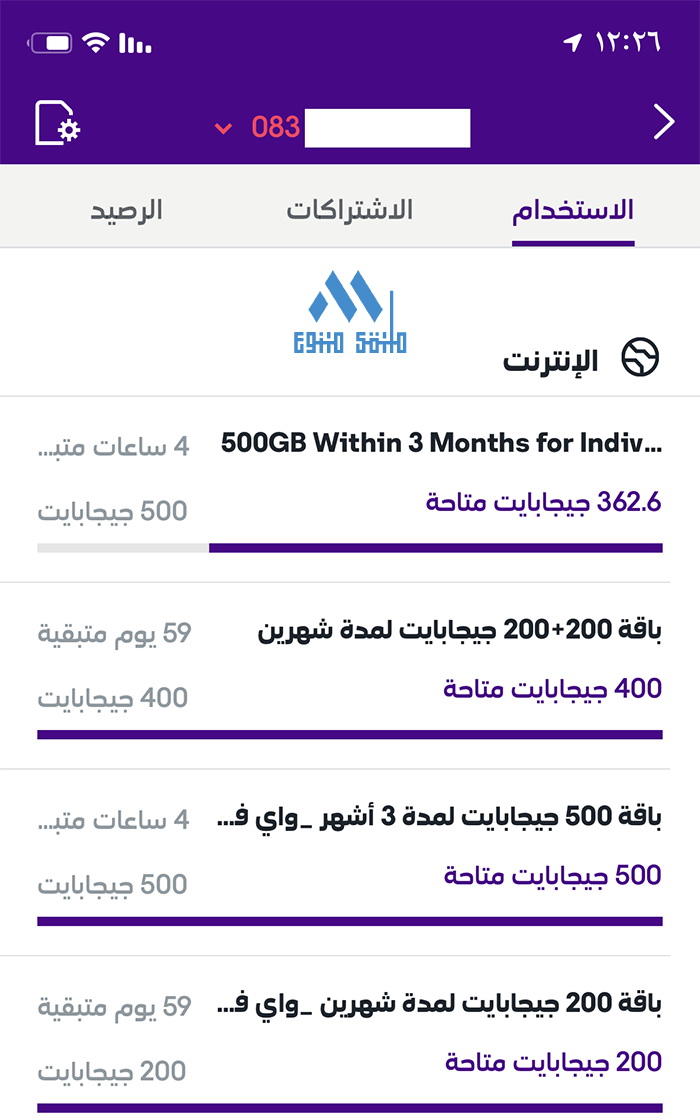The image size is (700, 1119).
Task: Tap the location arrow status icon
Action: point(572,43)
